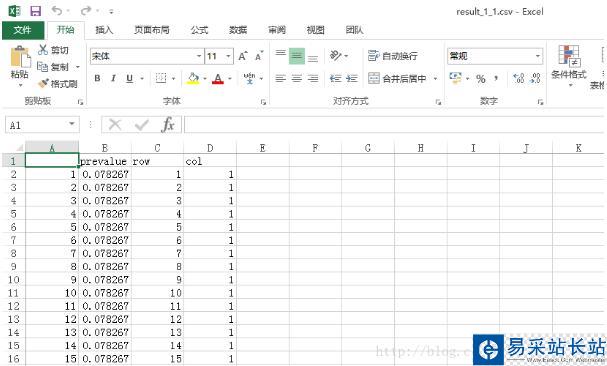Click the Cancel X in formula bar
607x366 pixels.
point(115,125)
